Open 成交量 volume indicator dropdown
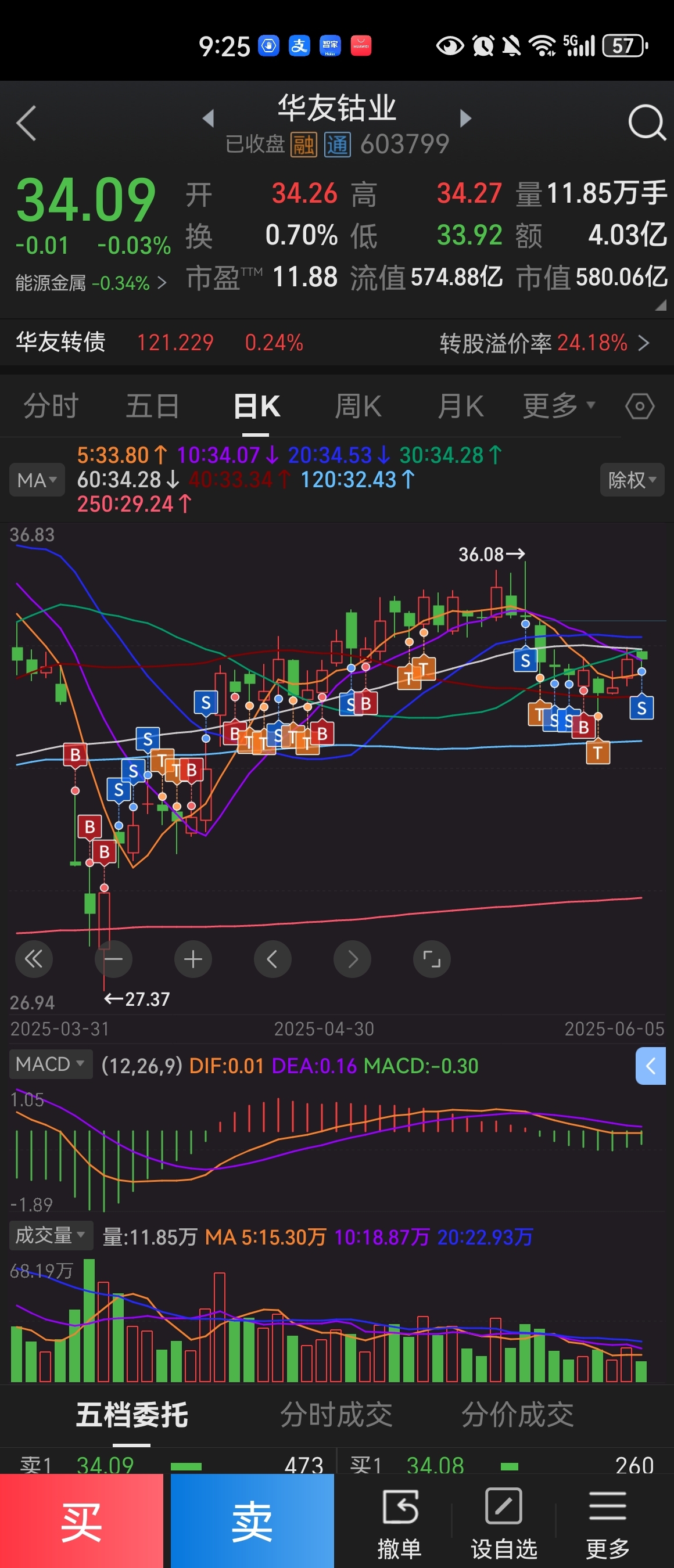Viewport: 674px width, 1568px height. point(51,1235)
